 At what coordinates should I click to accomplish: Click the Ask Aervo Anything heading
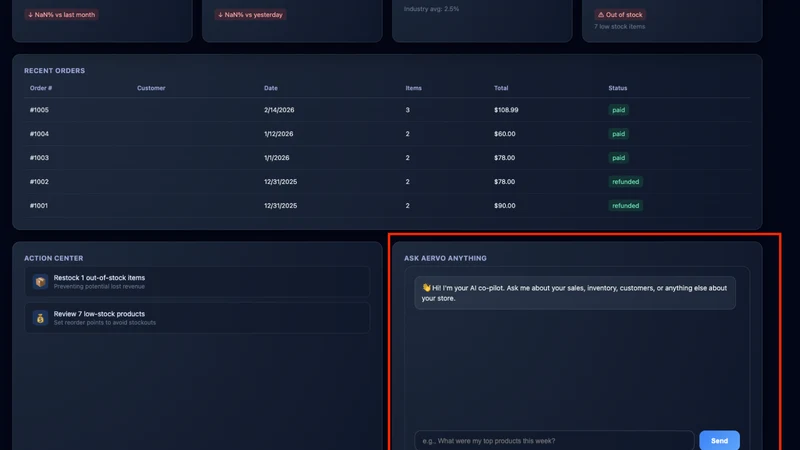pos(445,258)
